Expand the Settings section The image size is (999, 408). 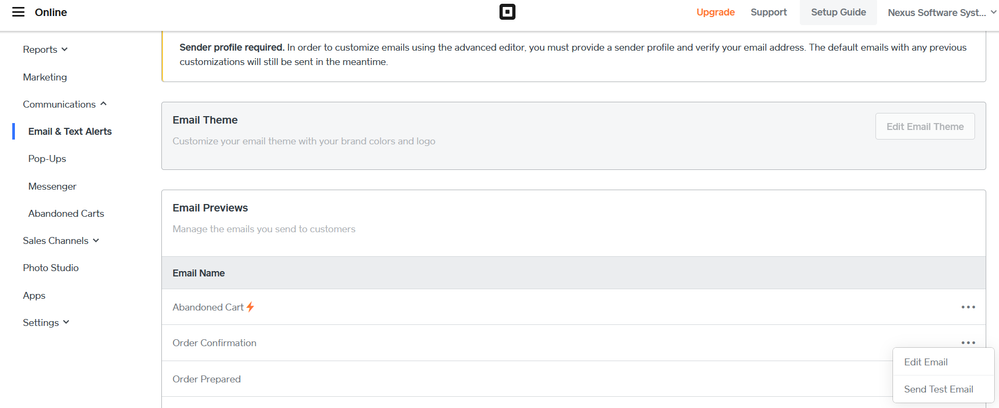coord(46,323)
